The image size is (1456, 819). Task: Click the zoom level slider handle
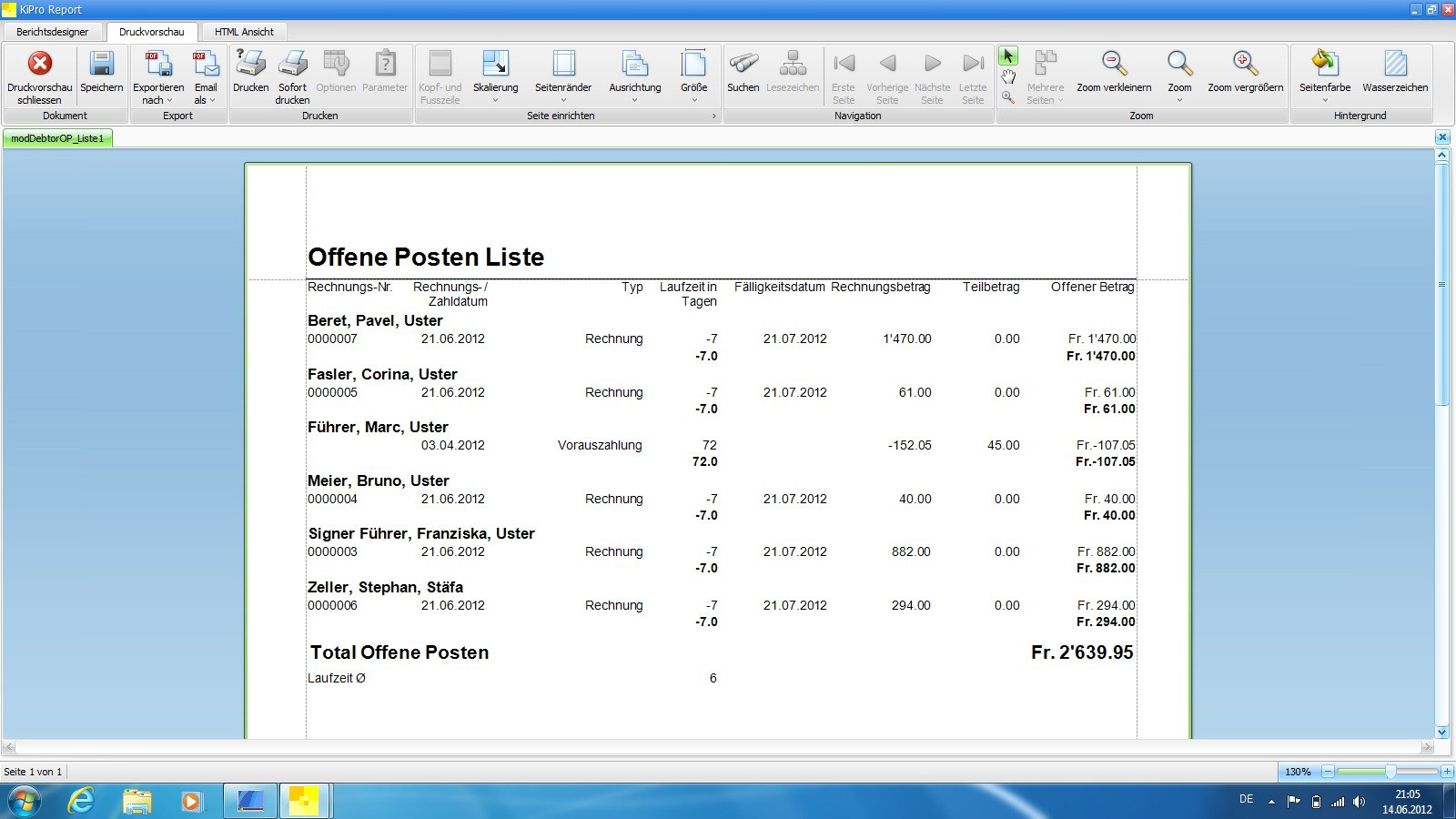(1390, 772)
